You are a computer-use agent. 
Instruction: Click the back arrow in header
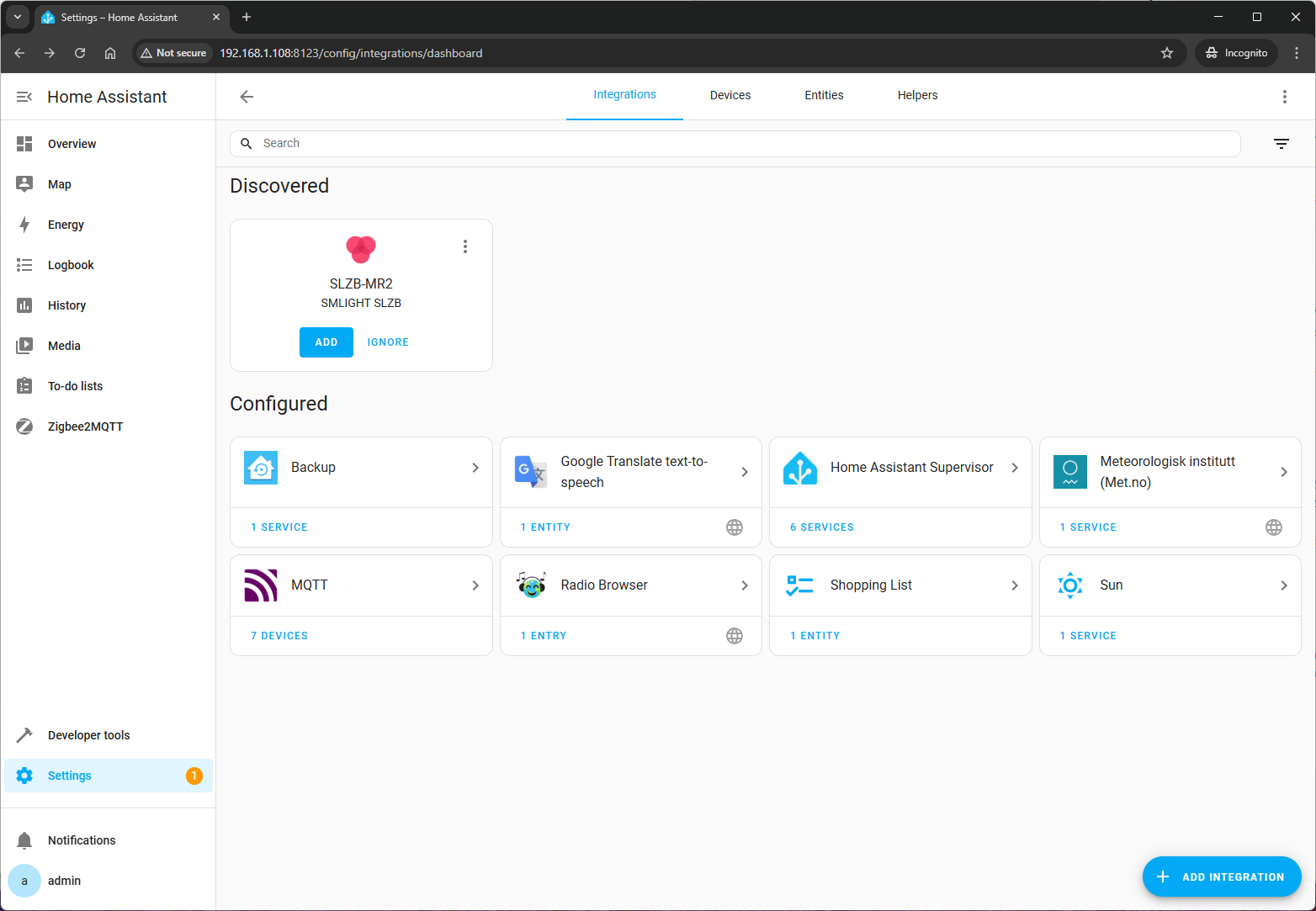point(247,97)
